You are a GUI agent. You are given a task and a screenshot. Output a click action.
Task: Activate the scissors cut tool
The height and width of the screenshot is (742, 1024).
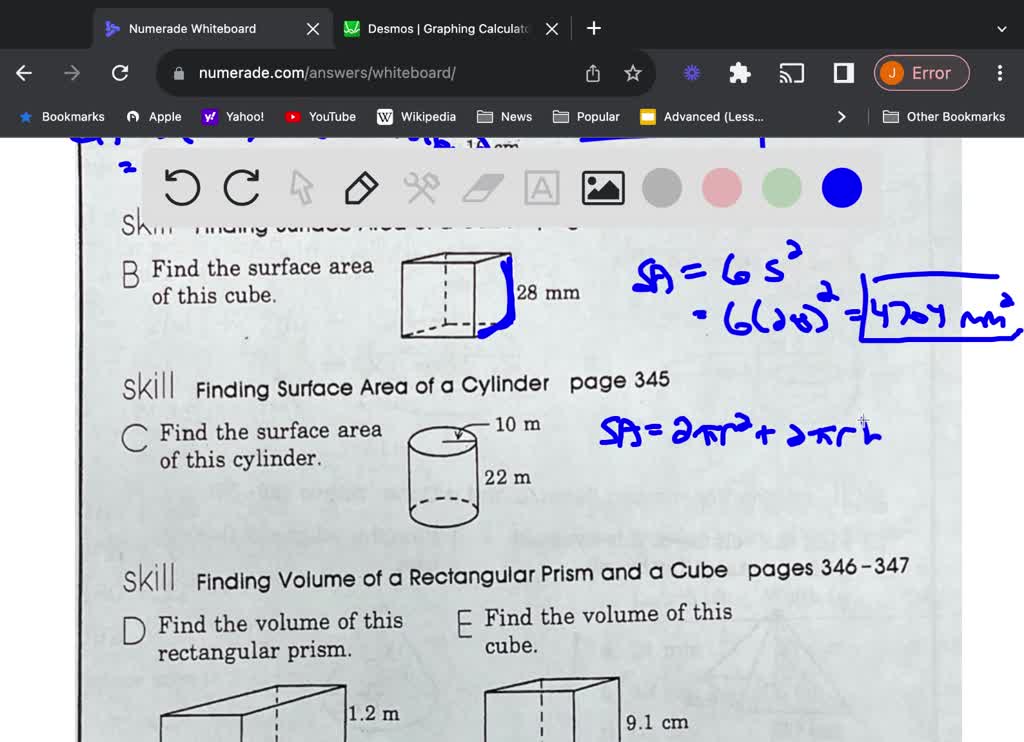click(x=421, y=187)
